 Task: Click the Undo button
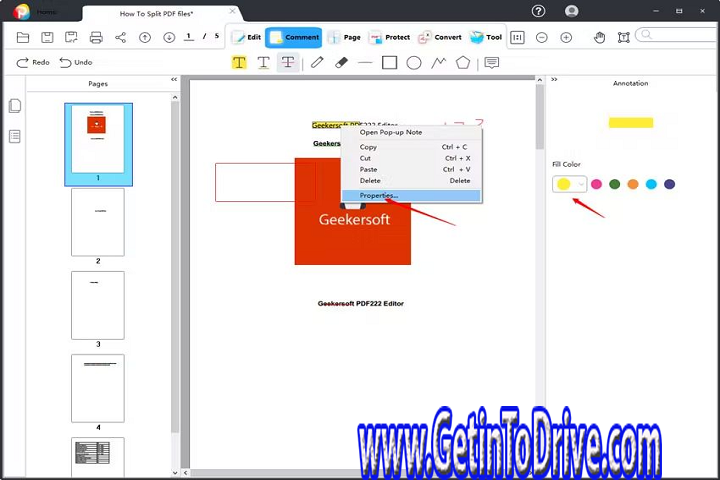(x=76, y=62)
